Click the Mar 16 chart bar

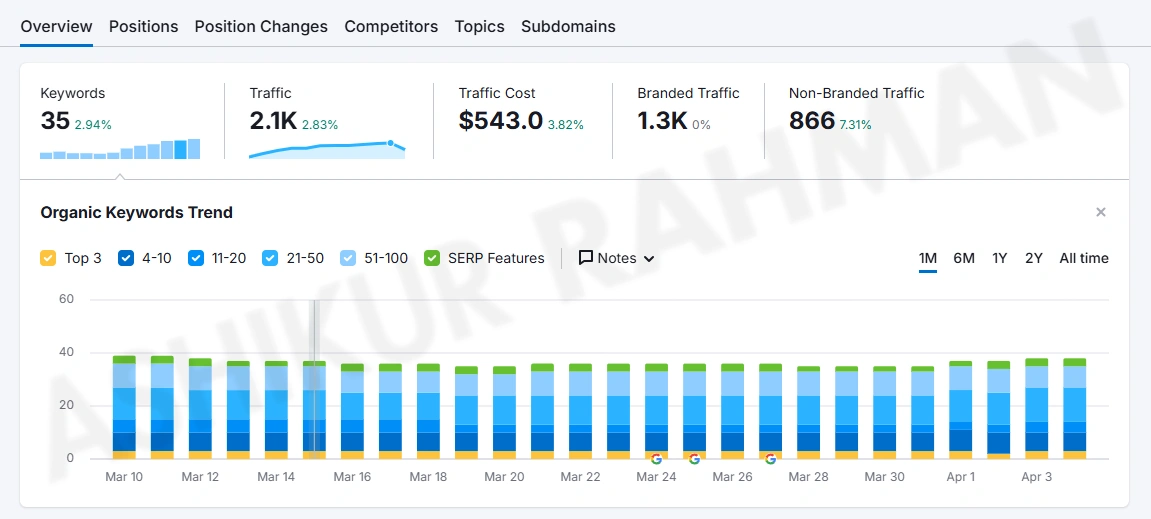pyautogui.click(x=352, y=411)
